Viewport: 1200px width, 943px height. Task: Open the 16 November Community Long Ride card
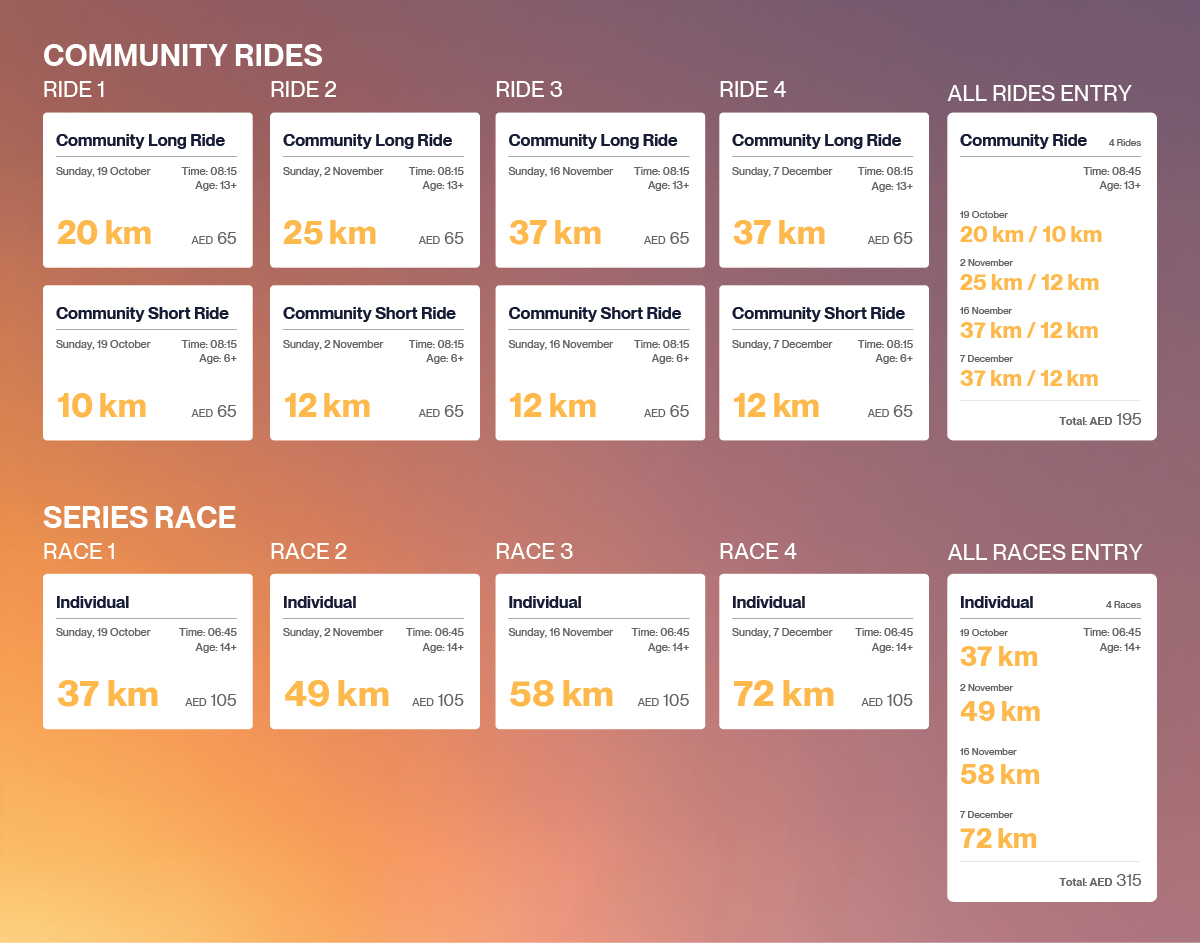(x=599, y=190)
